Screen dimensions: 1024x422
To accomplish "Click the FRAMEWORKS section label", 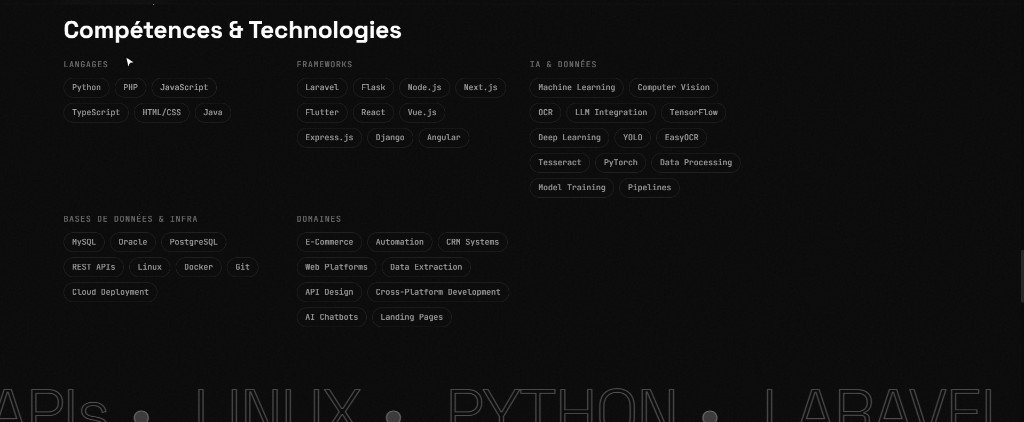I will (x=325, y=65).
